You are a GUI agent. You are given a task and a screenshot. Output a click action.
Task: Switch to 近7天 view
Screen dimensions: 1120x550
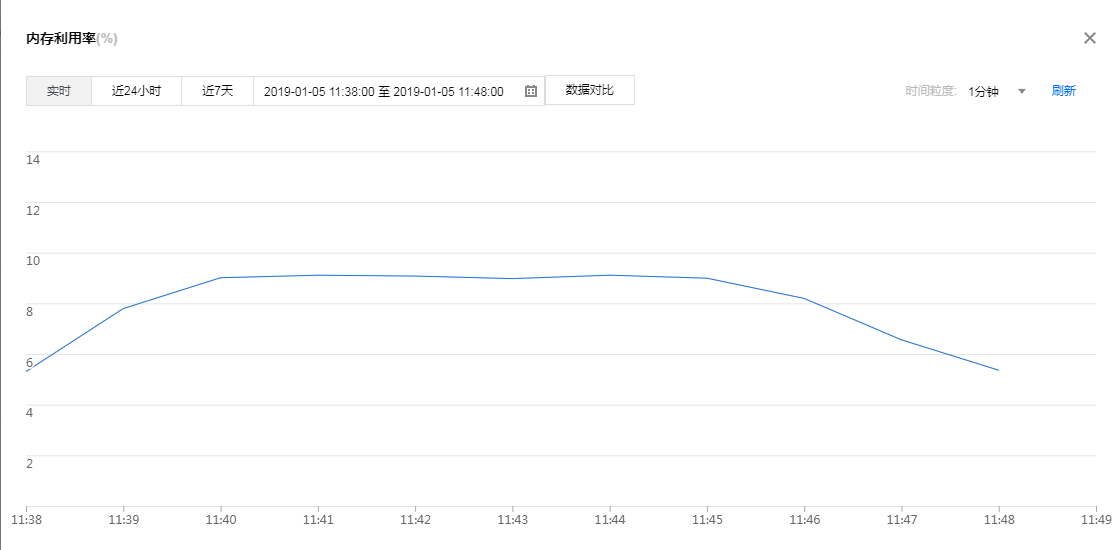coord(217,91)
